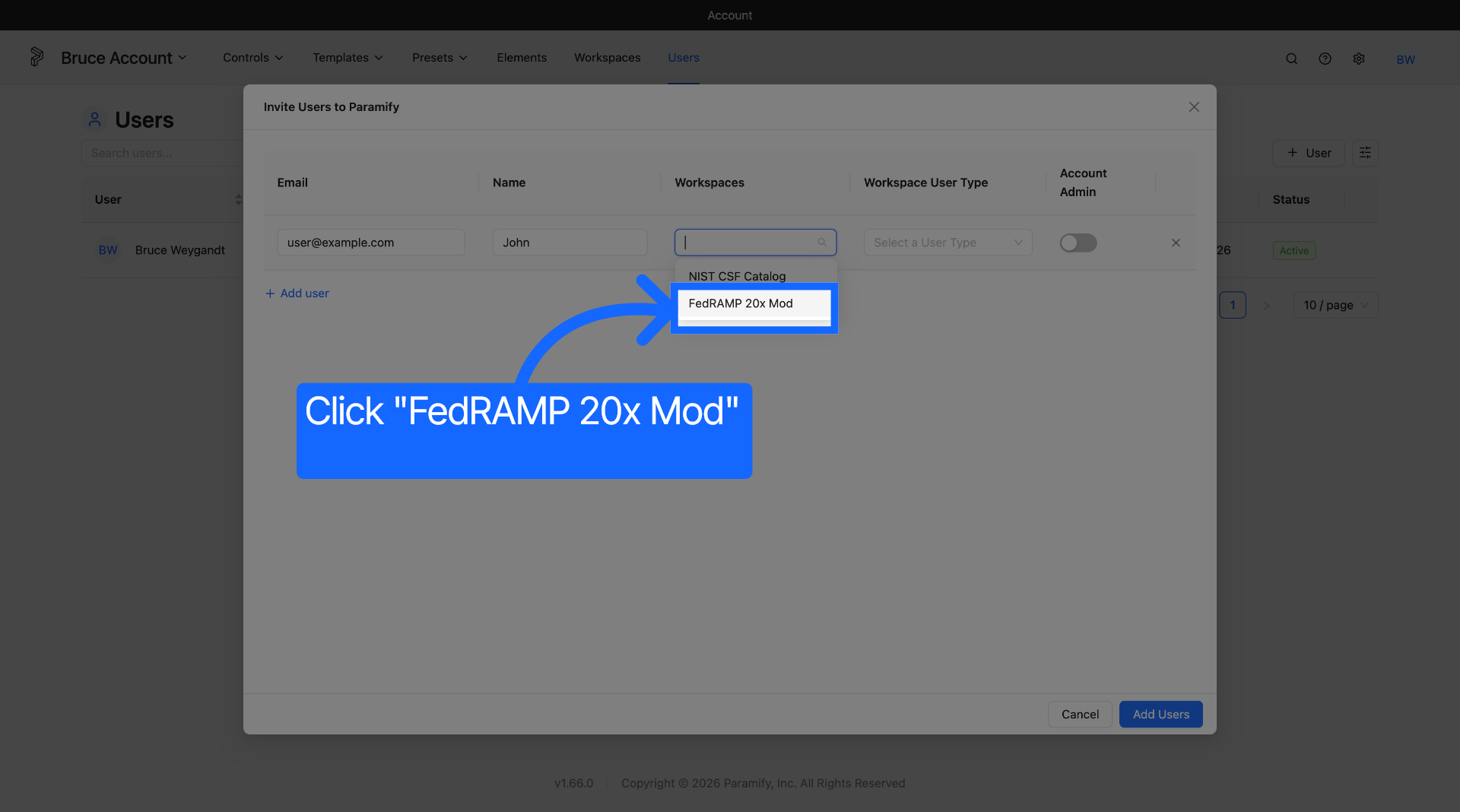The image size is (1460, 812).
Task: Click the v1.66.0 version text
Action: [x=573, y=783]
